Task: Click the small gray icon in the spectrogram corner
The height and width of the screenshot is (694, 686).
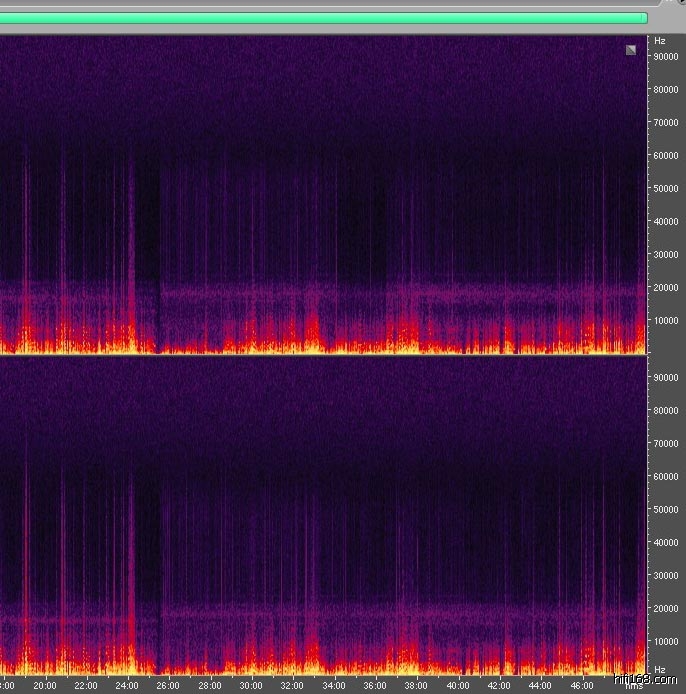Action: point(631,49)
